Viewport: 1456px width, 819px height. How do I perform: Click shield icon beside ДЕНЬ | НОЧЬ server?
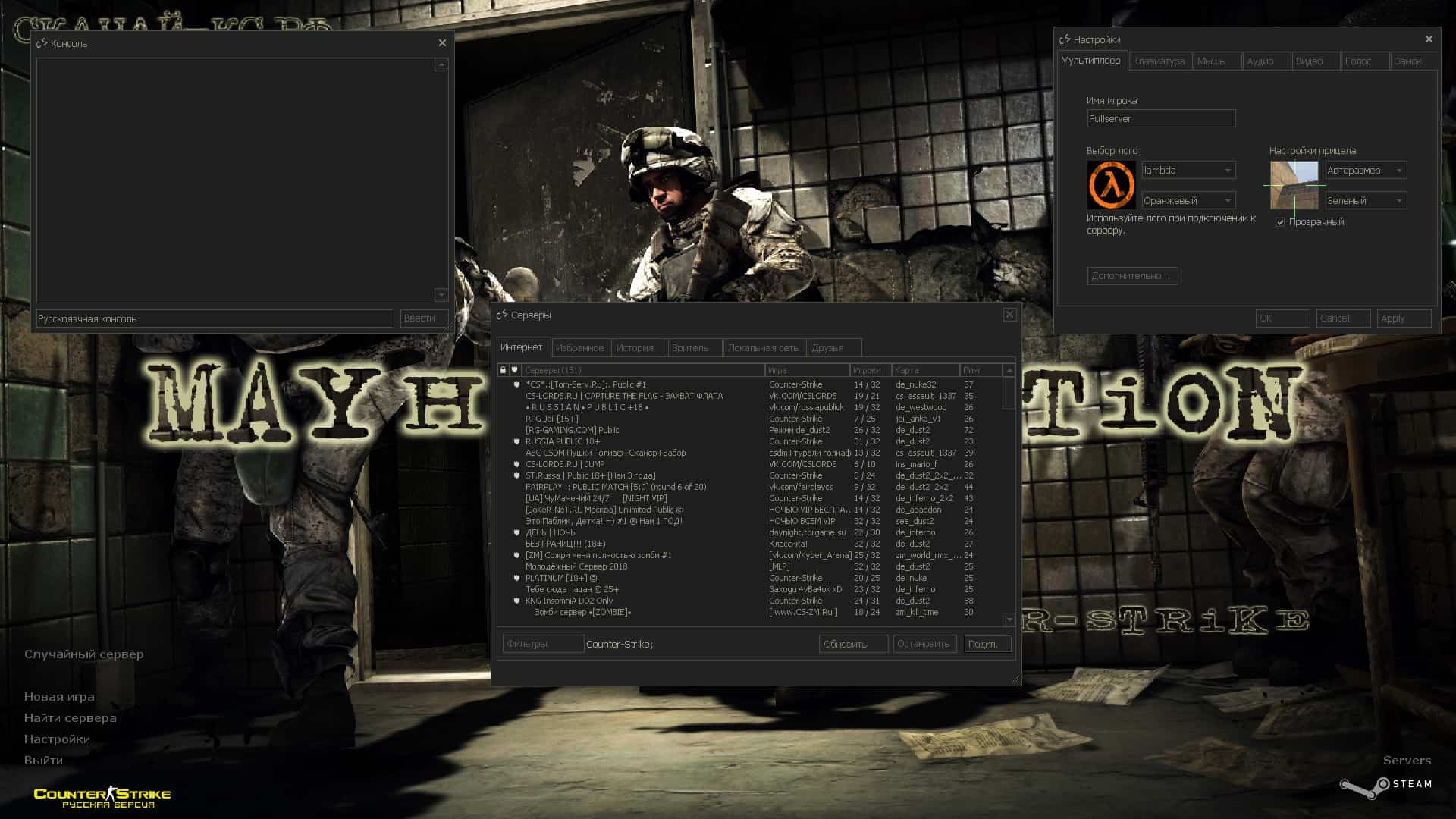click(x=517, y=532)
